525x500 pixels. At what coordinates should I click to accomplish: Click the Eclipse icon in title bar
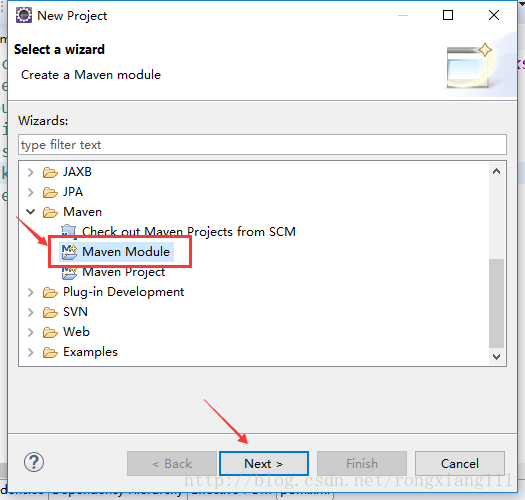[x=24, y=15]
